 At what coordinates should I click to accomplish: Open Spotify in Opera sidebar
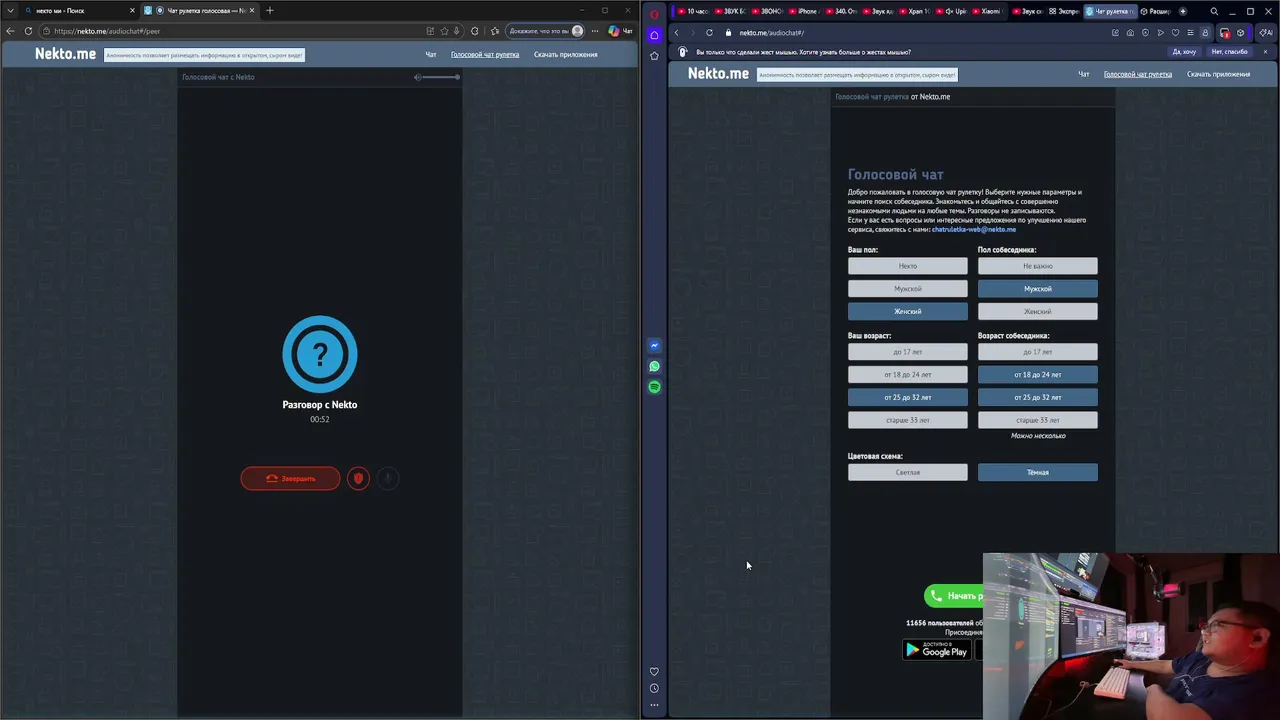pos(654,387)
